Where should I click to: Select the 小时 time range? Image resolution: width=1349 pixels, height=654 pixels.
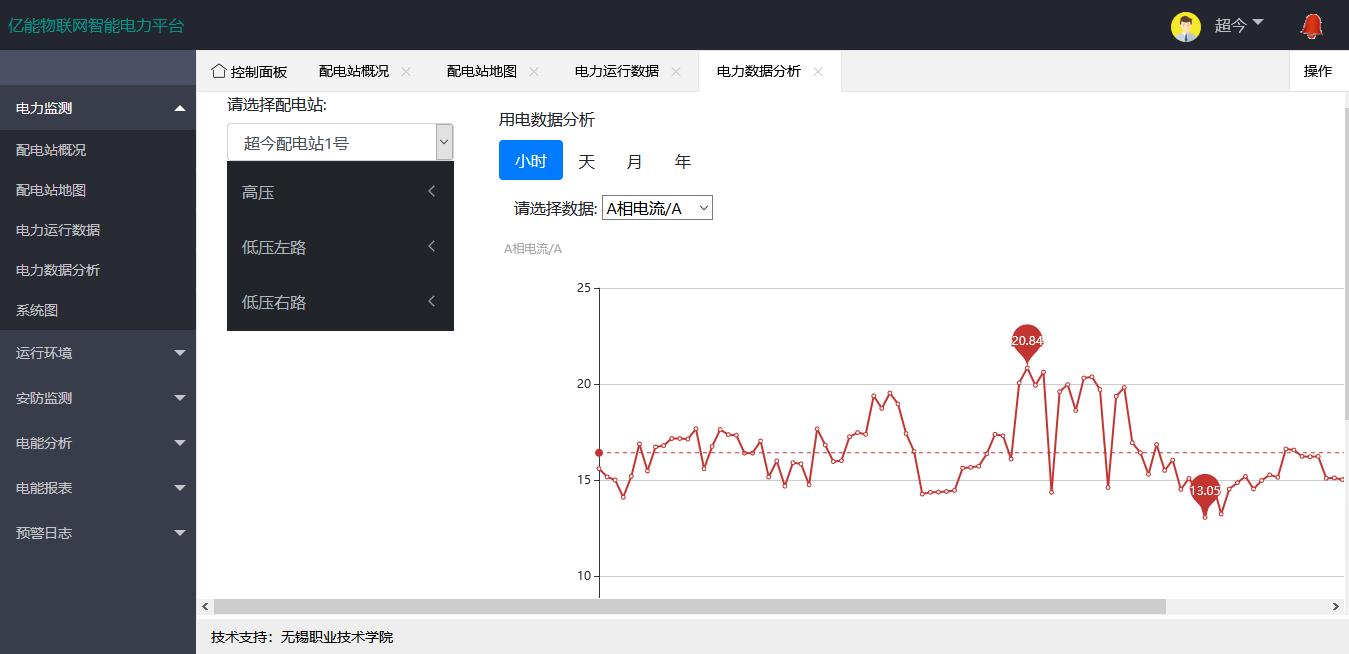[x=530, y=161]
